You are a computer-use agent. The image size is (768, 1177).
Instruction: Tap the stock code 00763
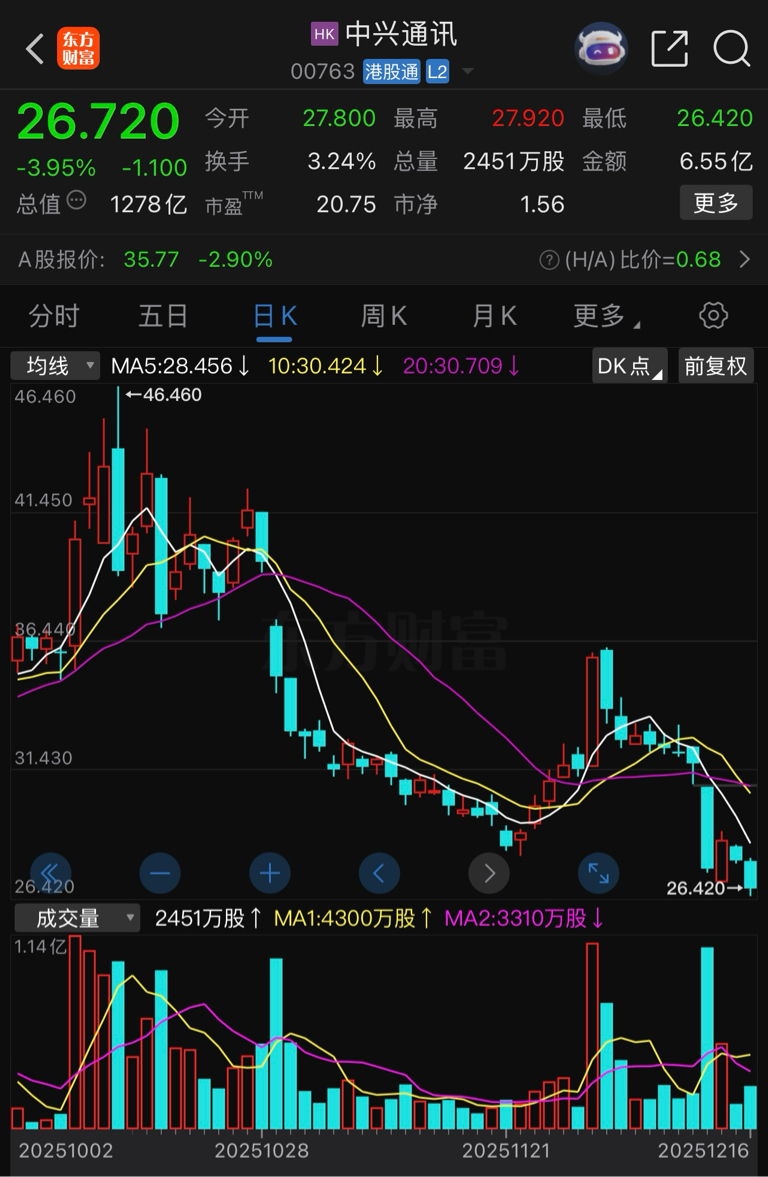click(x=323, y=71)
